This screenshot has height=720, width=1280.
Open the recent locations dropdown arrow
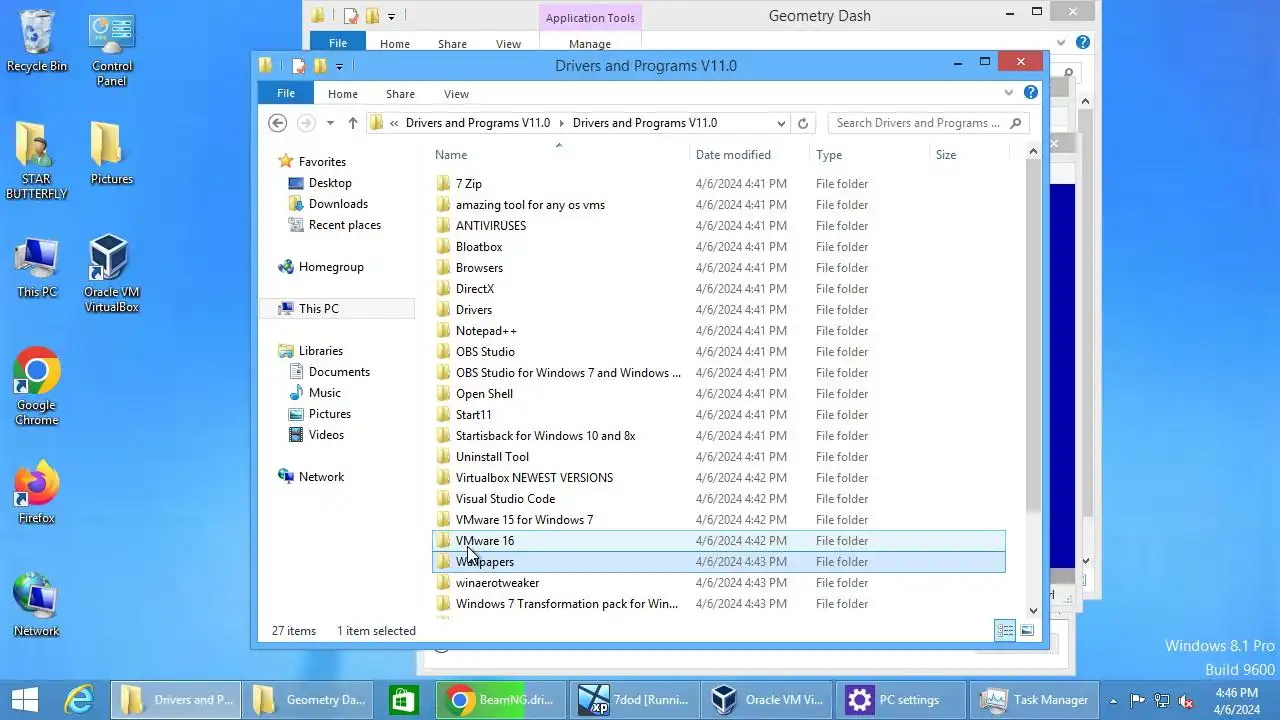point(330,123)
